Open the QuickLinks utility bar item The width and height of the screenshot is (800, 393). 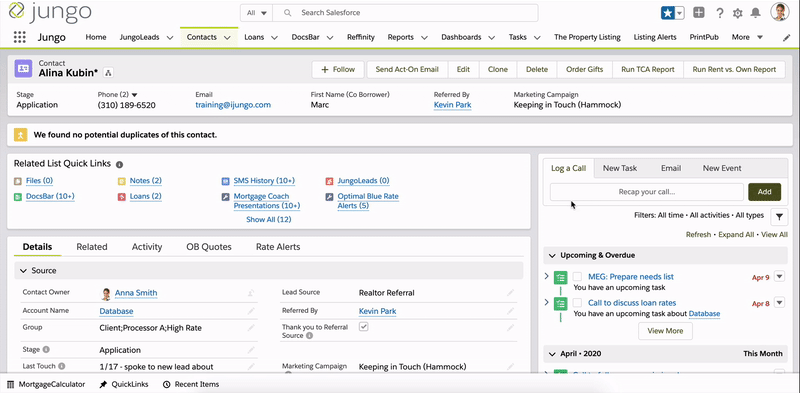pyautogui.click(x=124, y=384)
